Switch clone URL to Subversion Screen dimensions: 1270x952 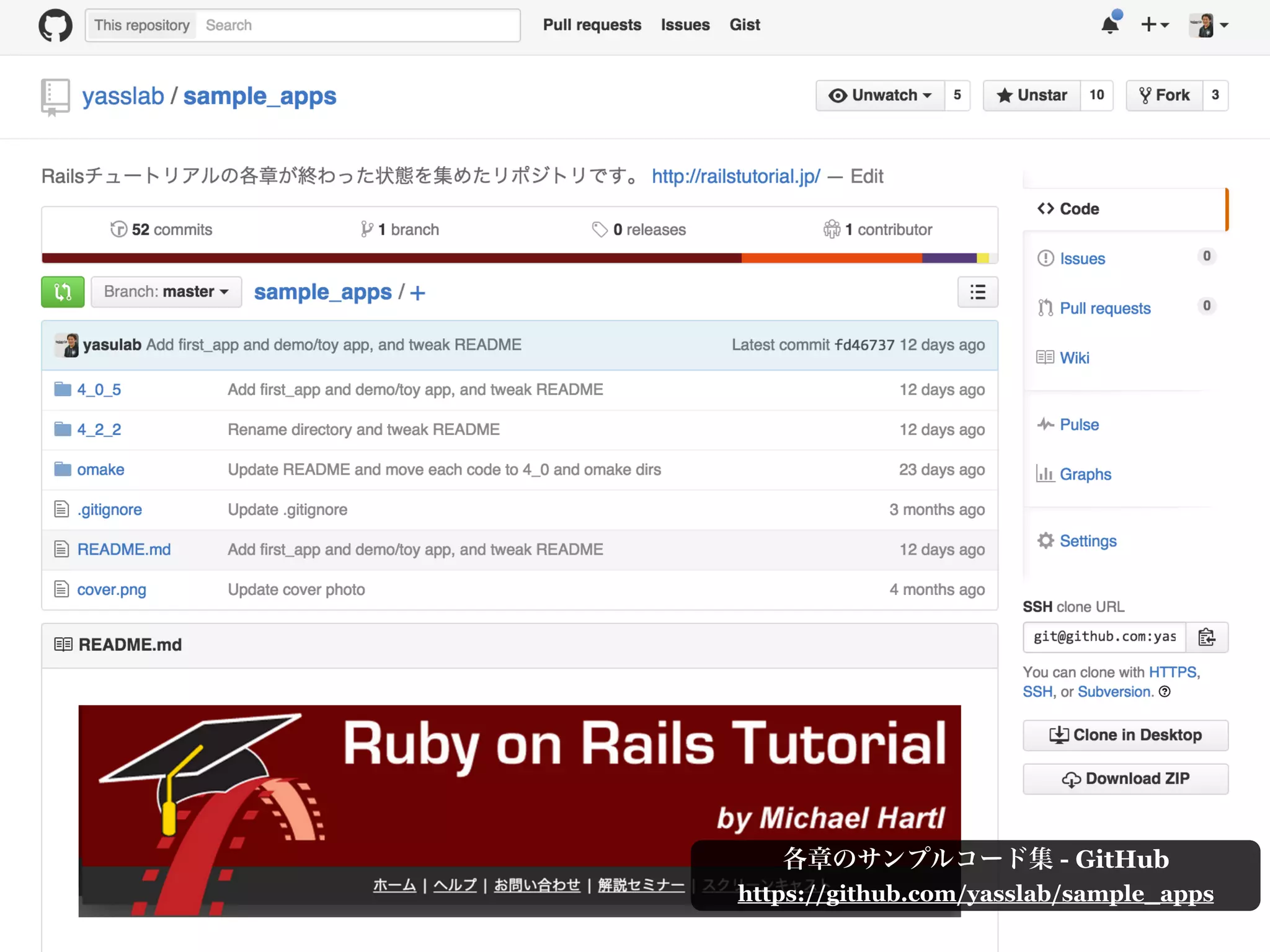click(1114, 692)
